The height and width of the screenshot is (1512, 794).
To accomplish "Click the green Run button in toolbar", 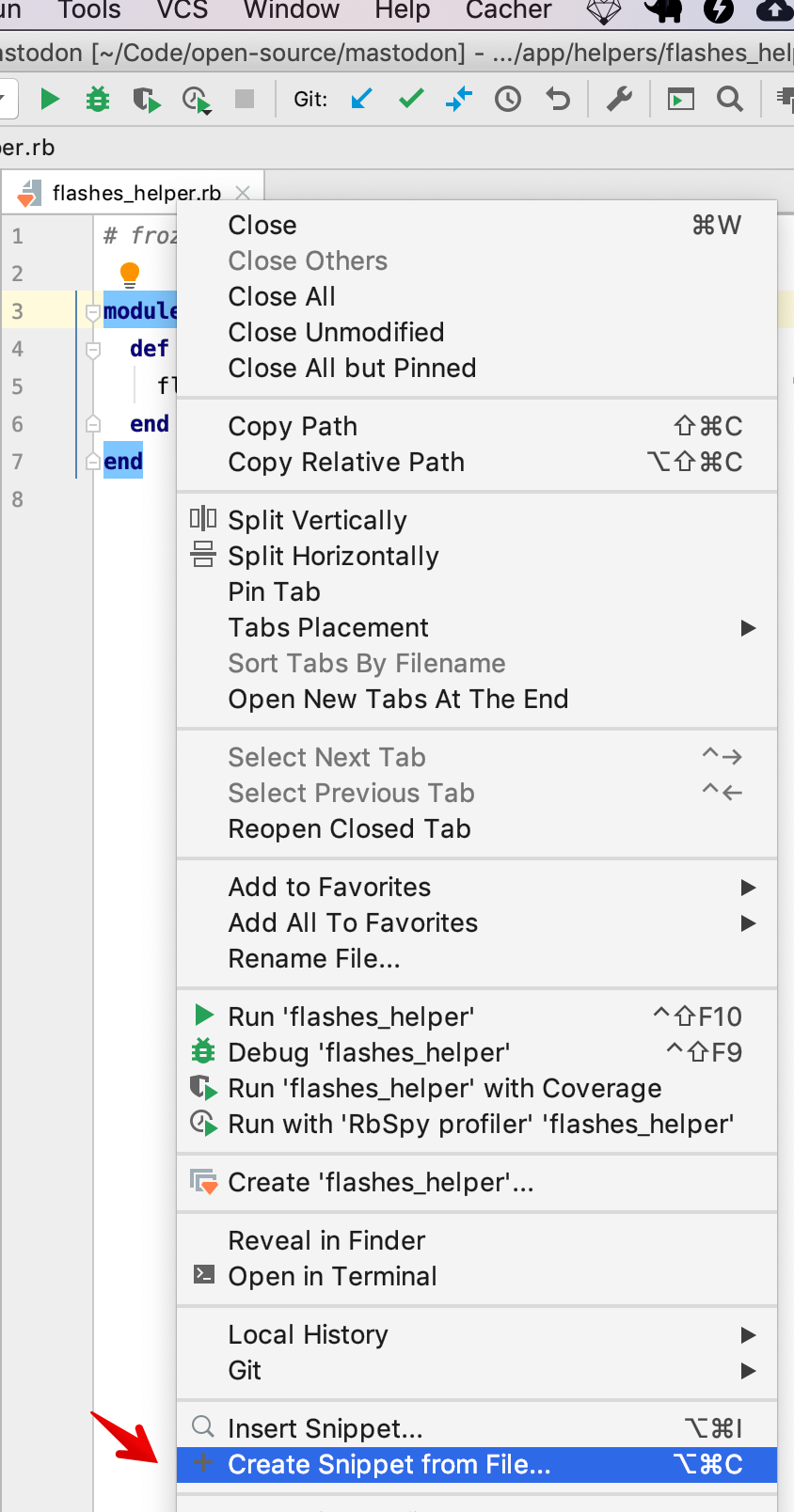I will click(50, 99).
